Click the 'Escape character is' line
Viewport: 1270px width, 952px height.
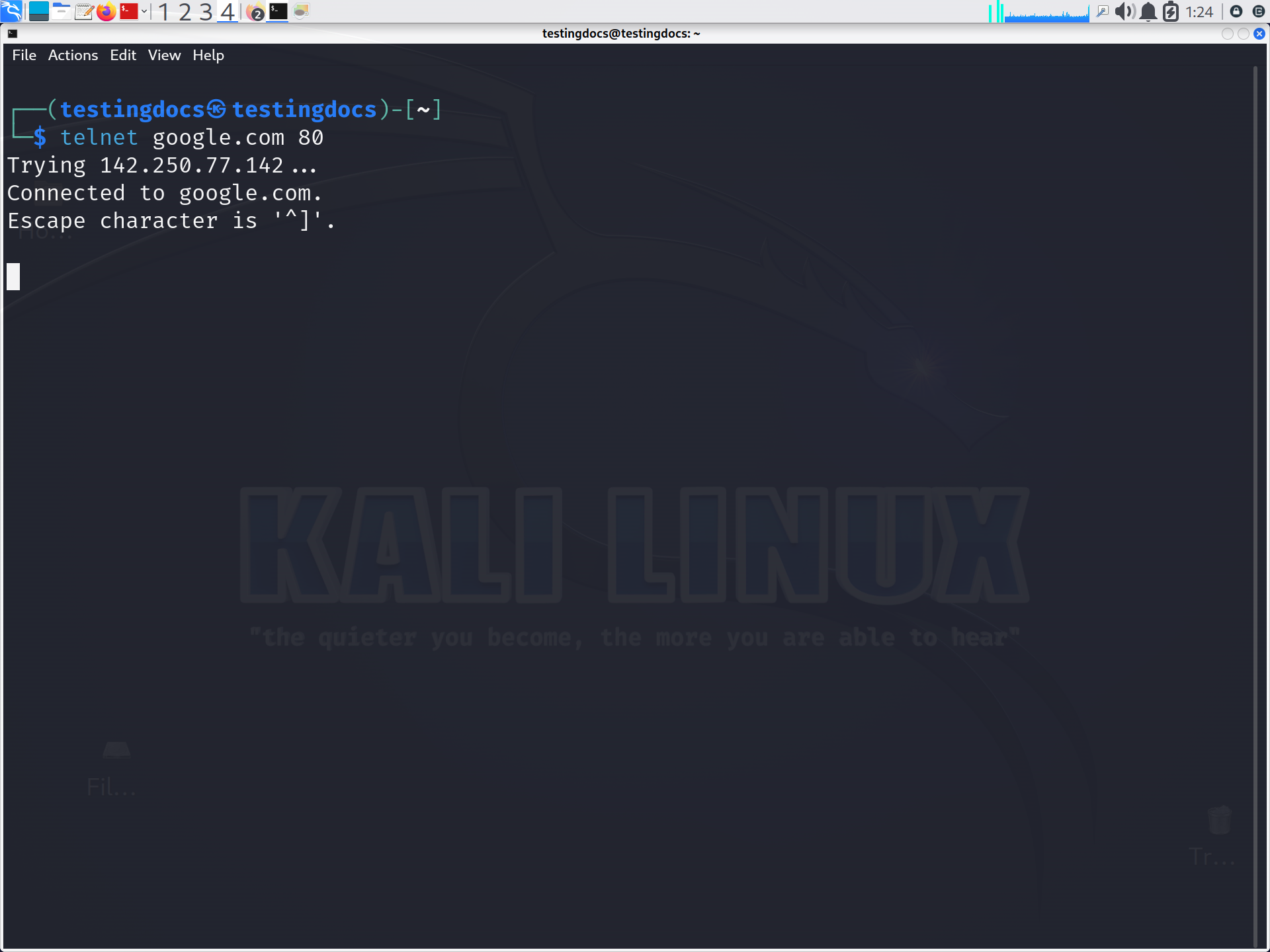[171, 221]
